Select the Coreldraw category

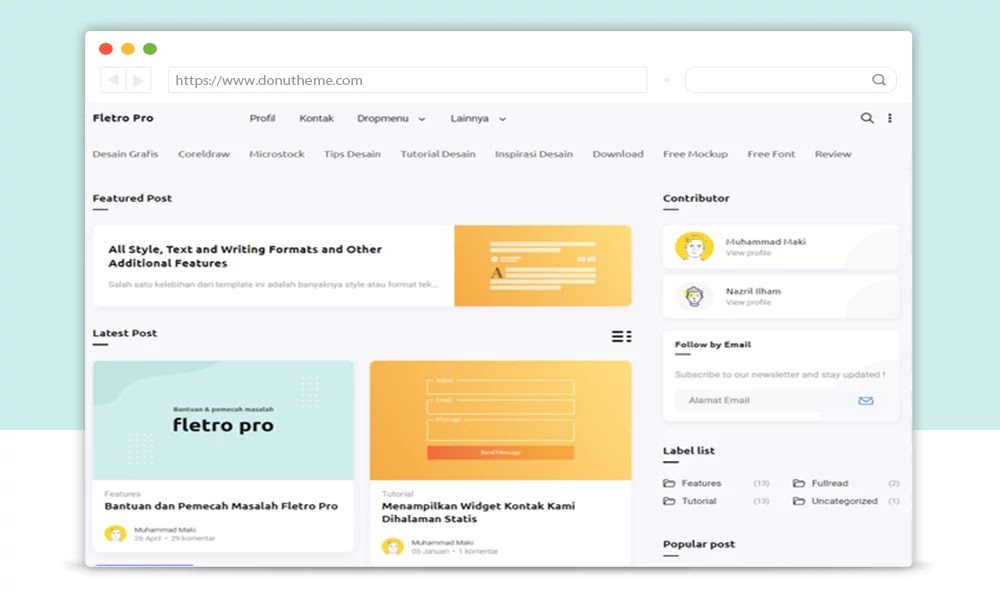pos(204,154)
